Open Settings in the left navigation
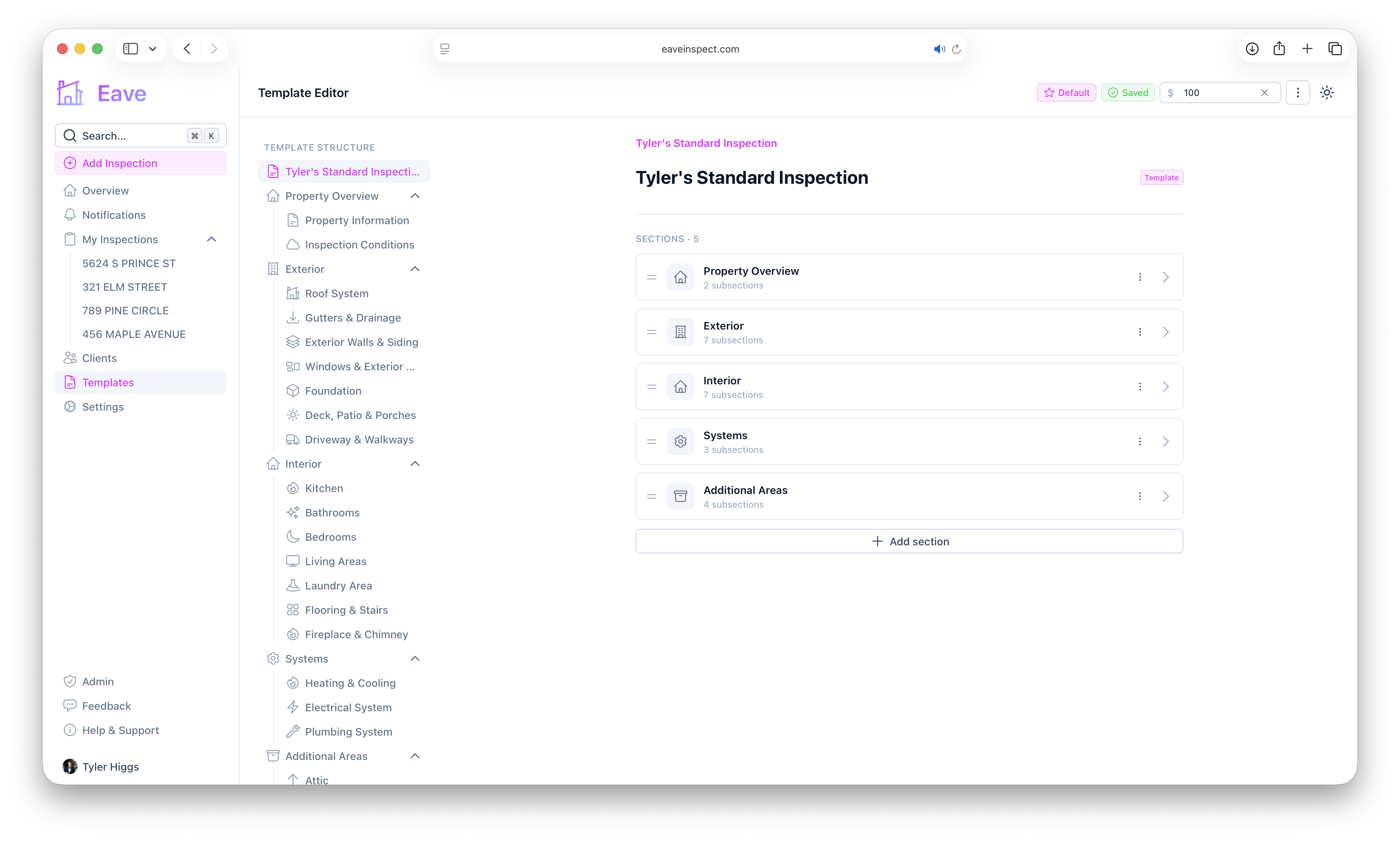 140,407
